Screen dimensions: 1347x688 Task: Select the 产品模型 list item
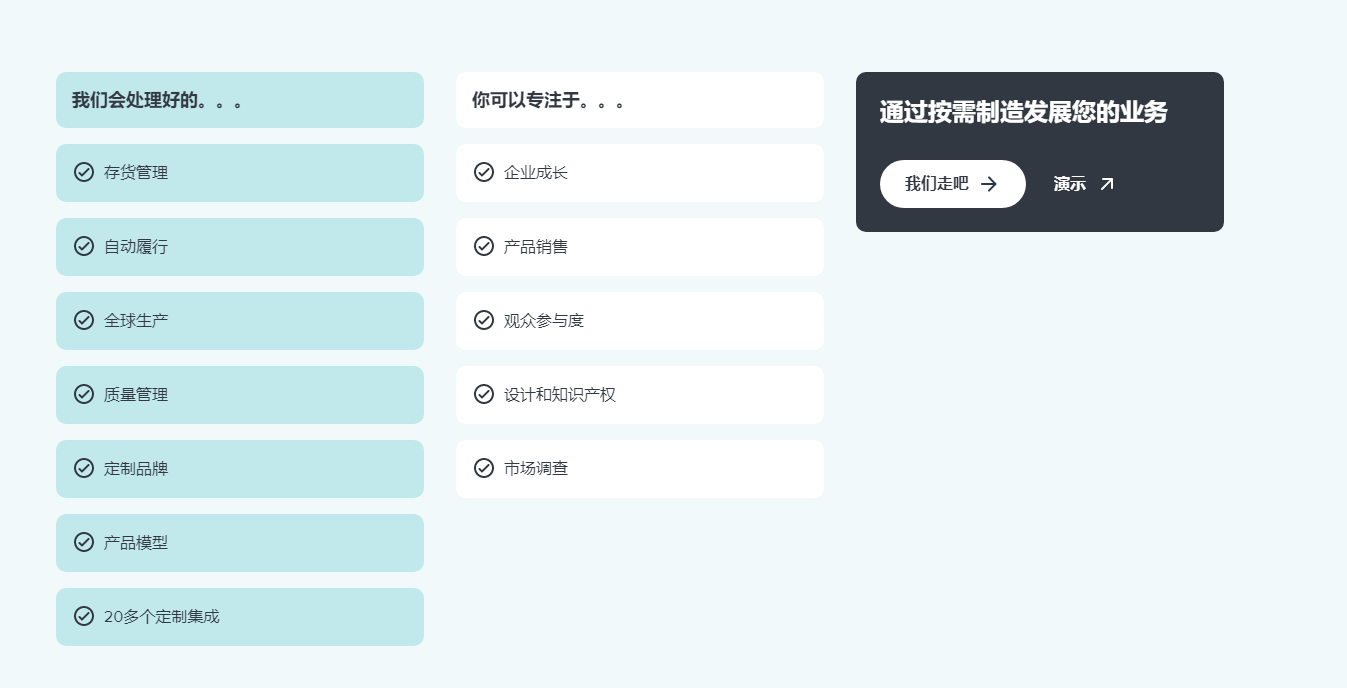coord(240,543)
